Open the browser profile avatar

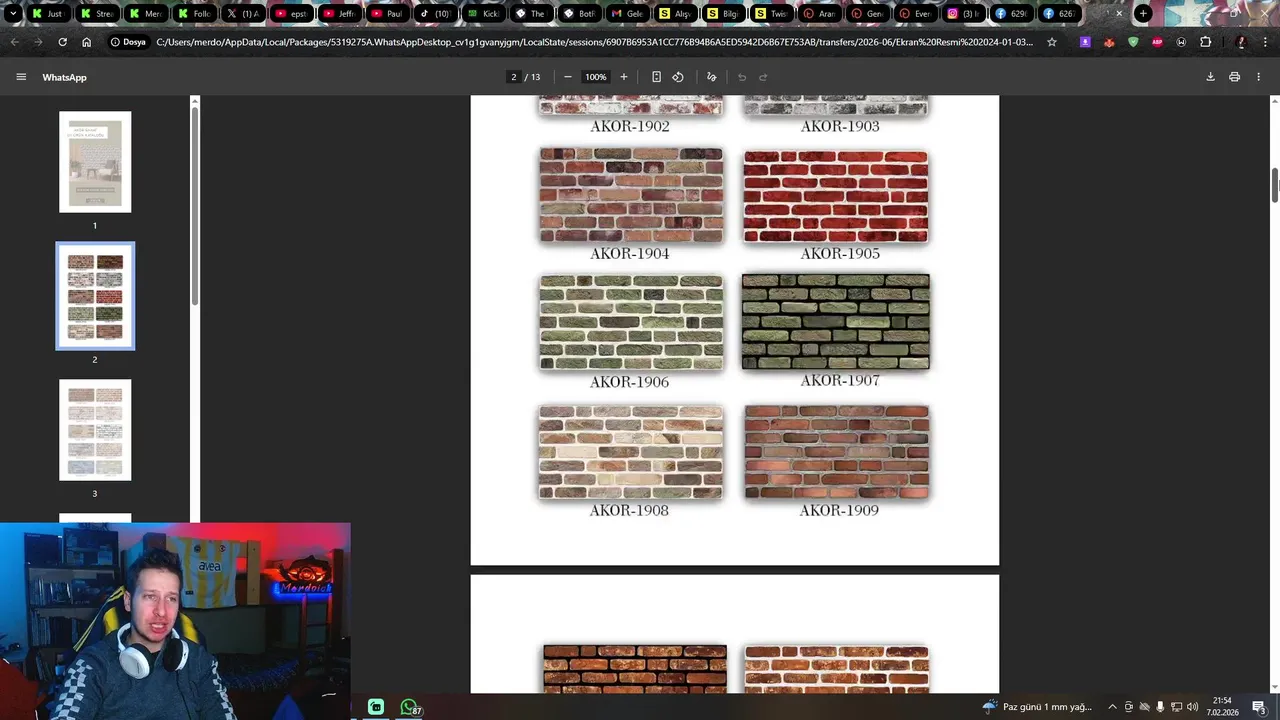click(x=1241, y=42)
